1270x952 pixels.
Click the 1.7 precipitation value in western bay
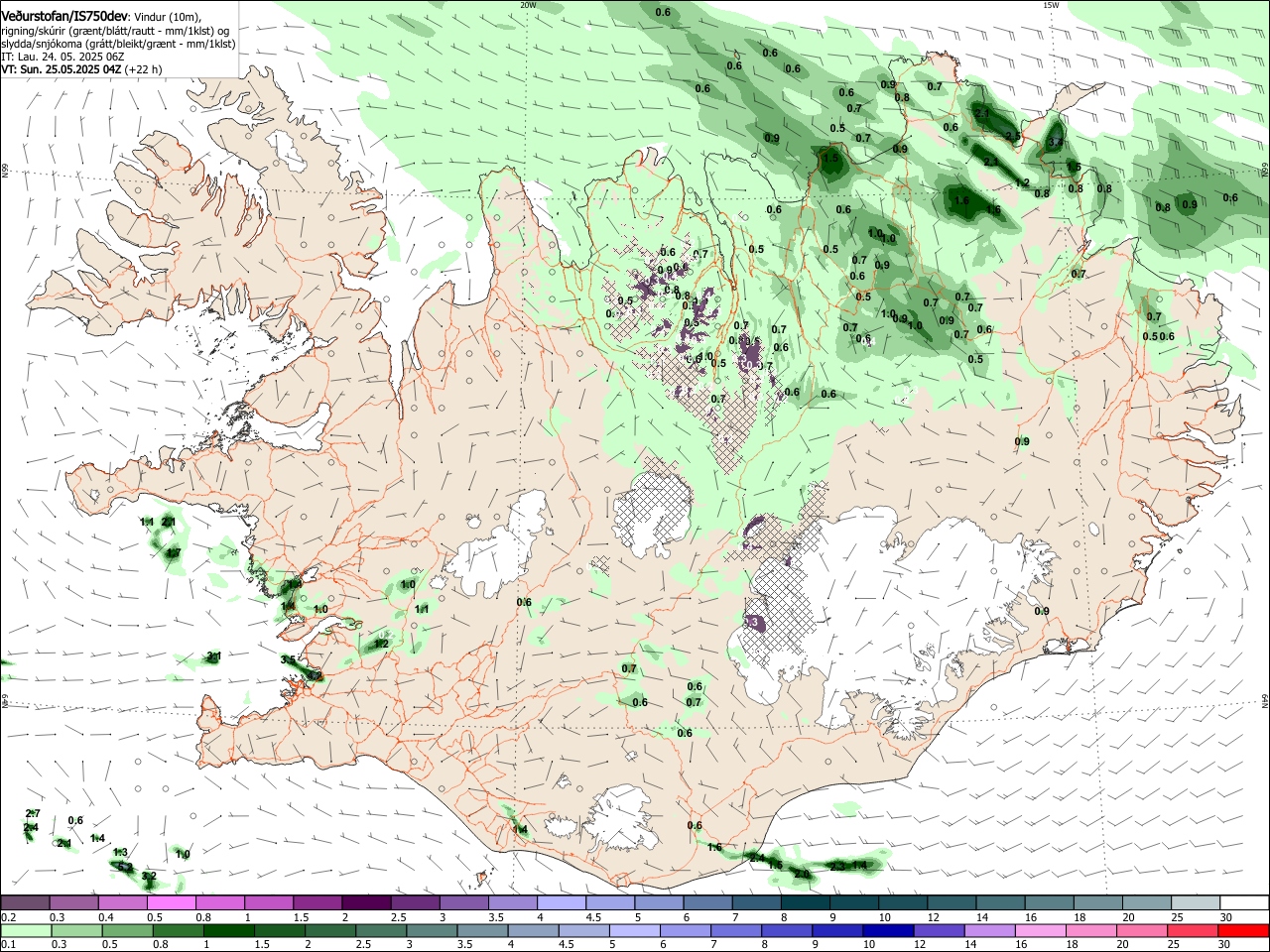173,552
